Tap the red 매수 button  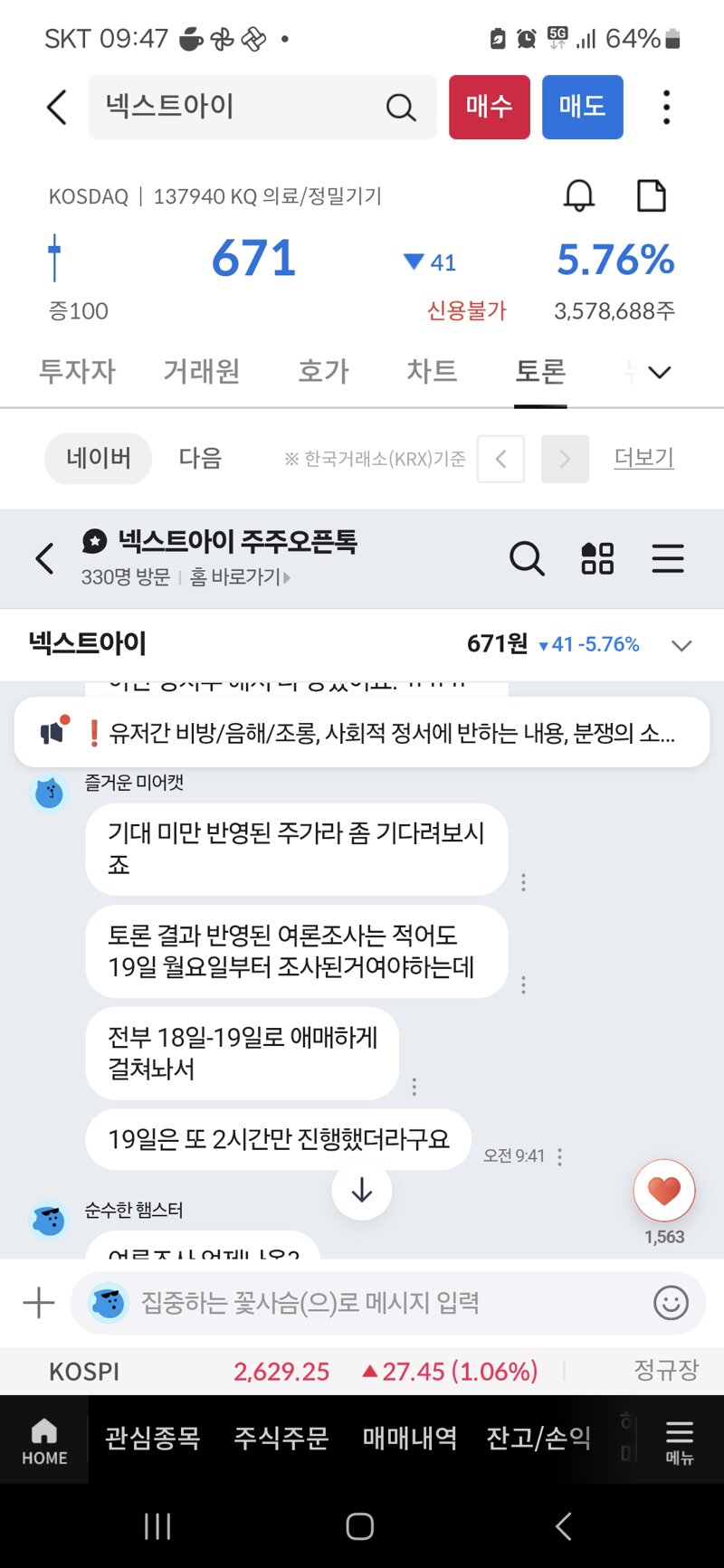(x=490, y=107)
